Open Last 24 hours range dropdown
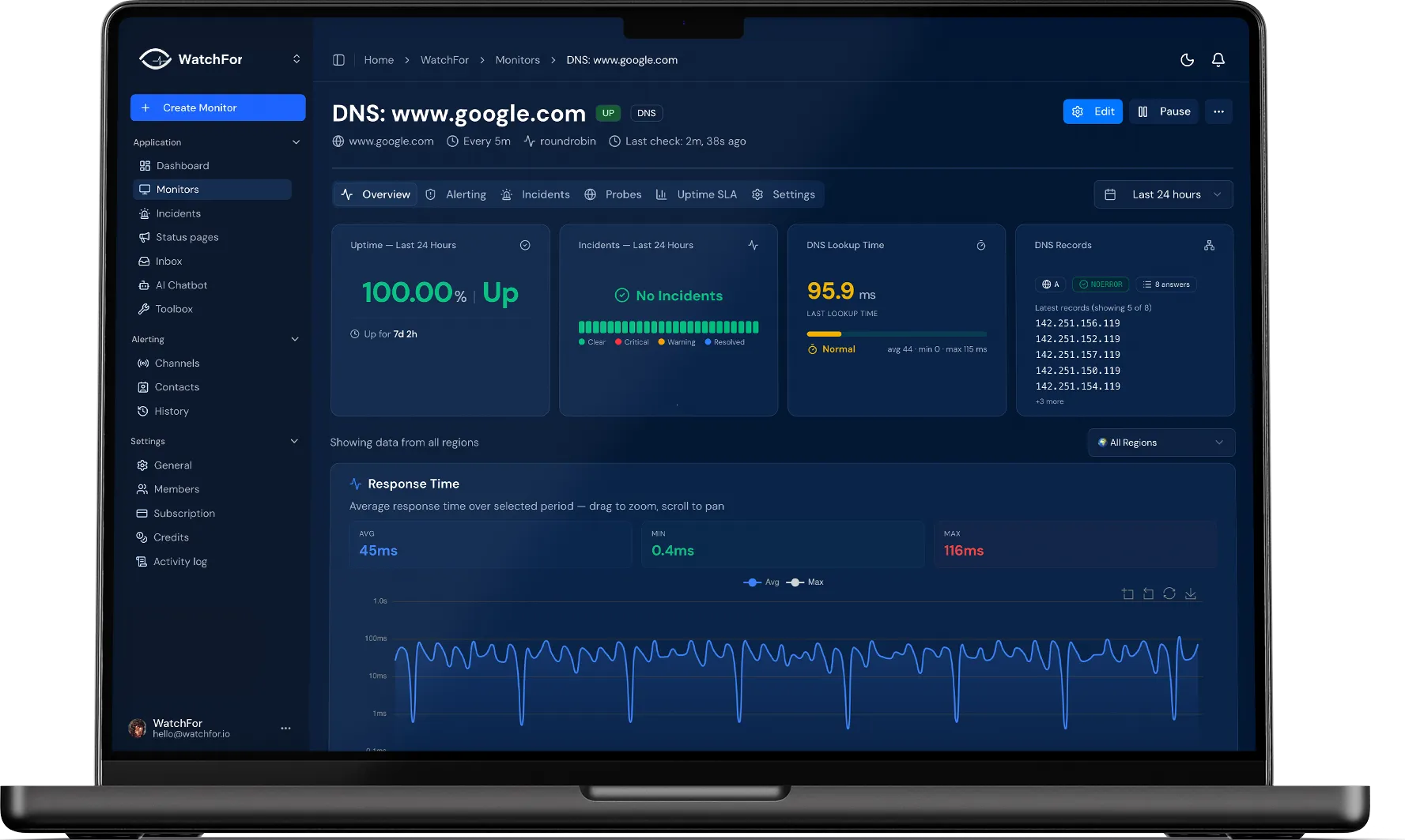The image size is (1405, 840). tap(1163, 194)
